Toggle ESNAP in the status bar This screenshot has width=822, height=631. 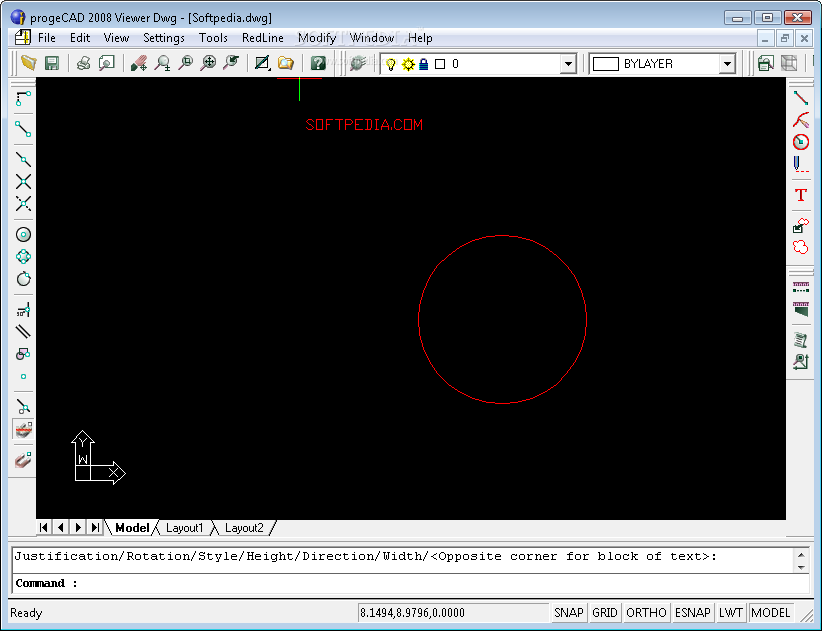[x=693, y=613]
